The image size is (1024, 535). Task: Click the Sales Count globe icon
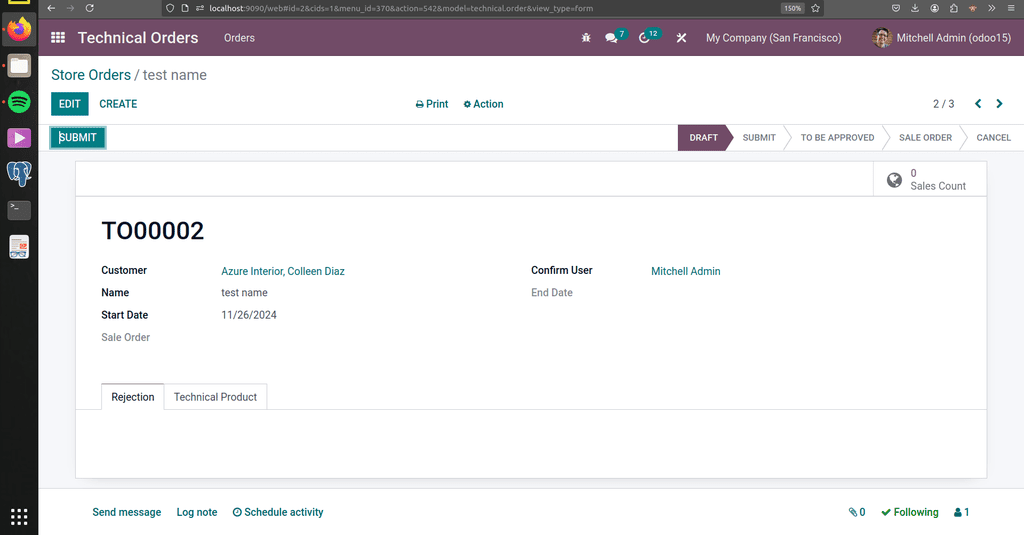(894, 180)
